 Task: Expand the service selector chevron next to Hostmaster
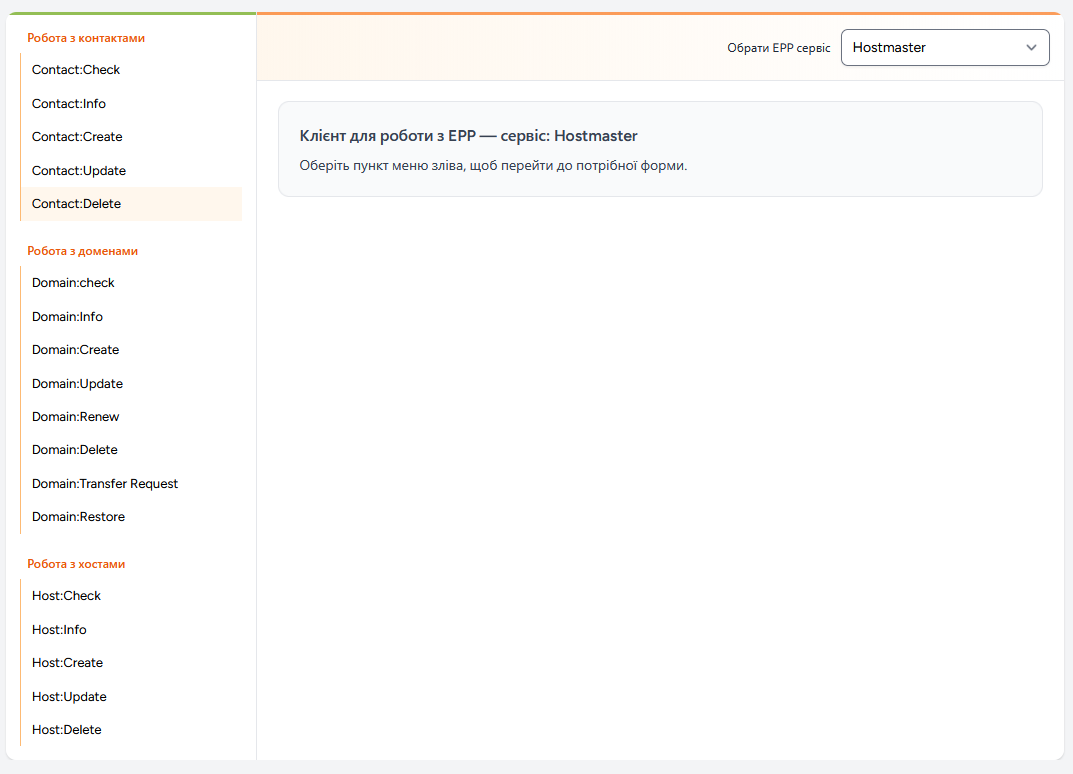pyautogui.click(x=1031, y=47)
